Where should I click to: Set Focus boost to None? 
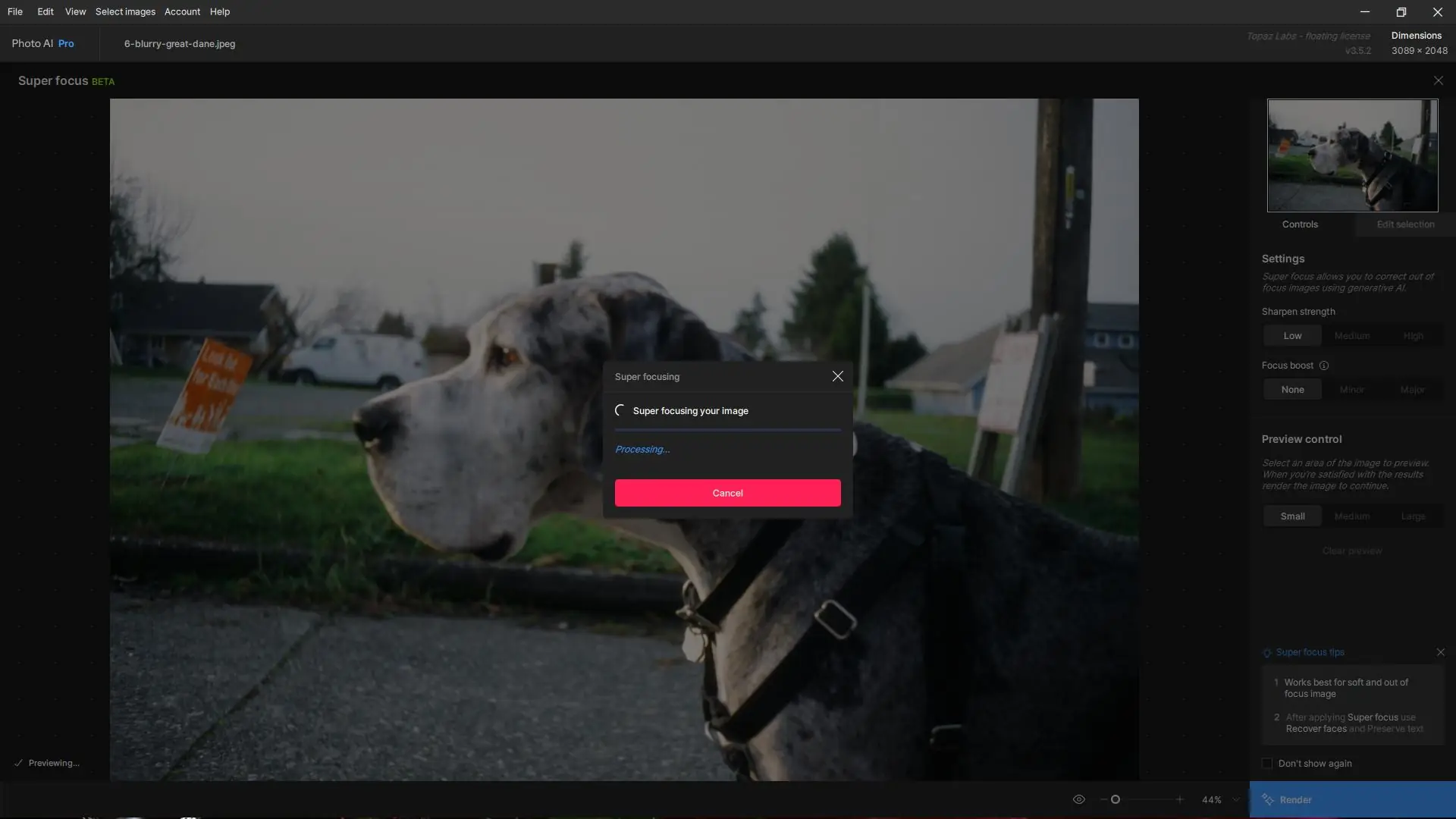pyautogui.click(x=1292, y=390)
